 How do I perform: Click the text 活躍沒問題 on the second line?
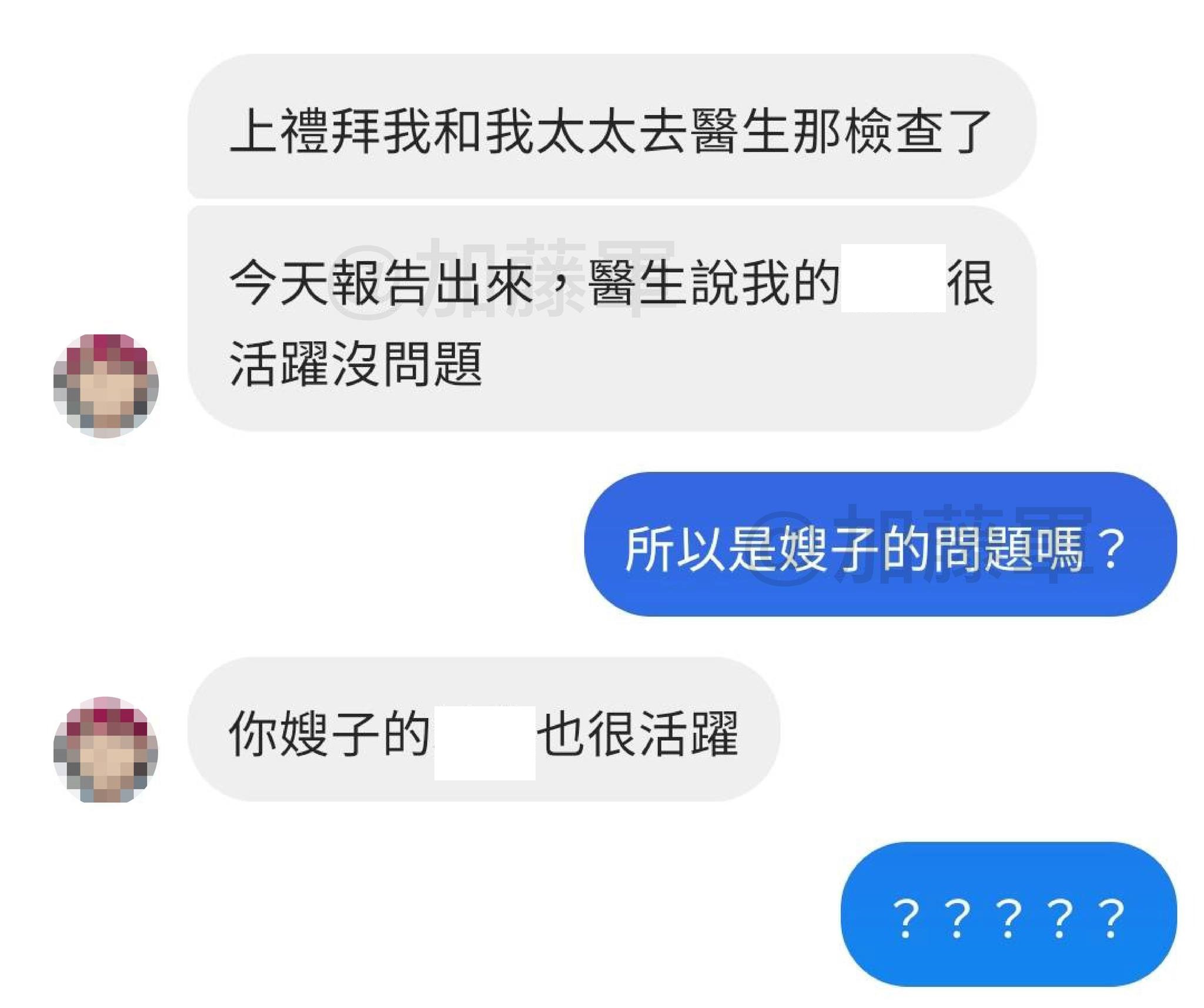click(356, 364)
